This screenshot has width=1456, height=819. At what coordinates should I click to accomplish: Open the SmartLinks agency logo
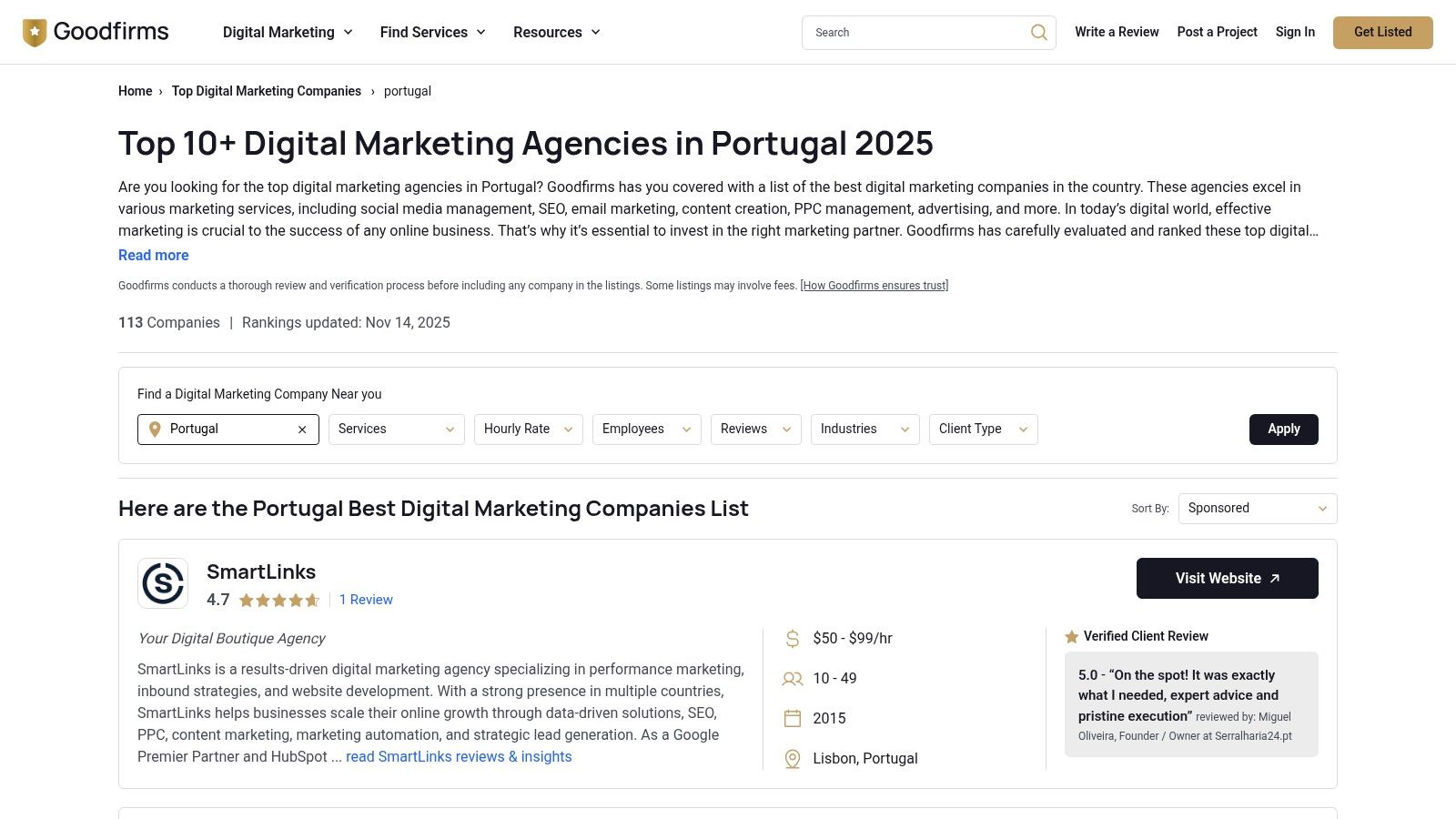(162, 582)
